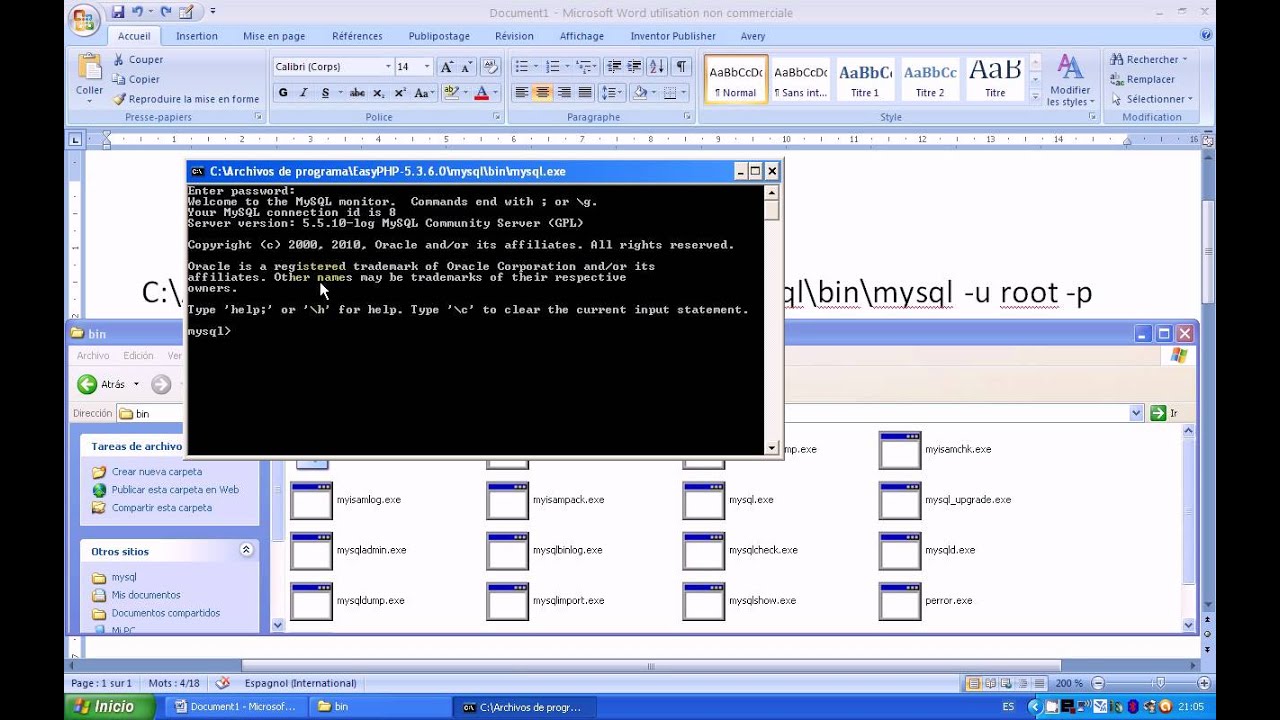Clear formatting with eraser icon
This screenshot has width=1280, height=720.
[490, 67]
